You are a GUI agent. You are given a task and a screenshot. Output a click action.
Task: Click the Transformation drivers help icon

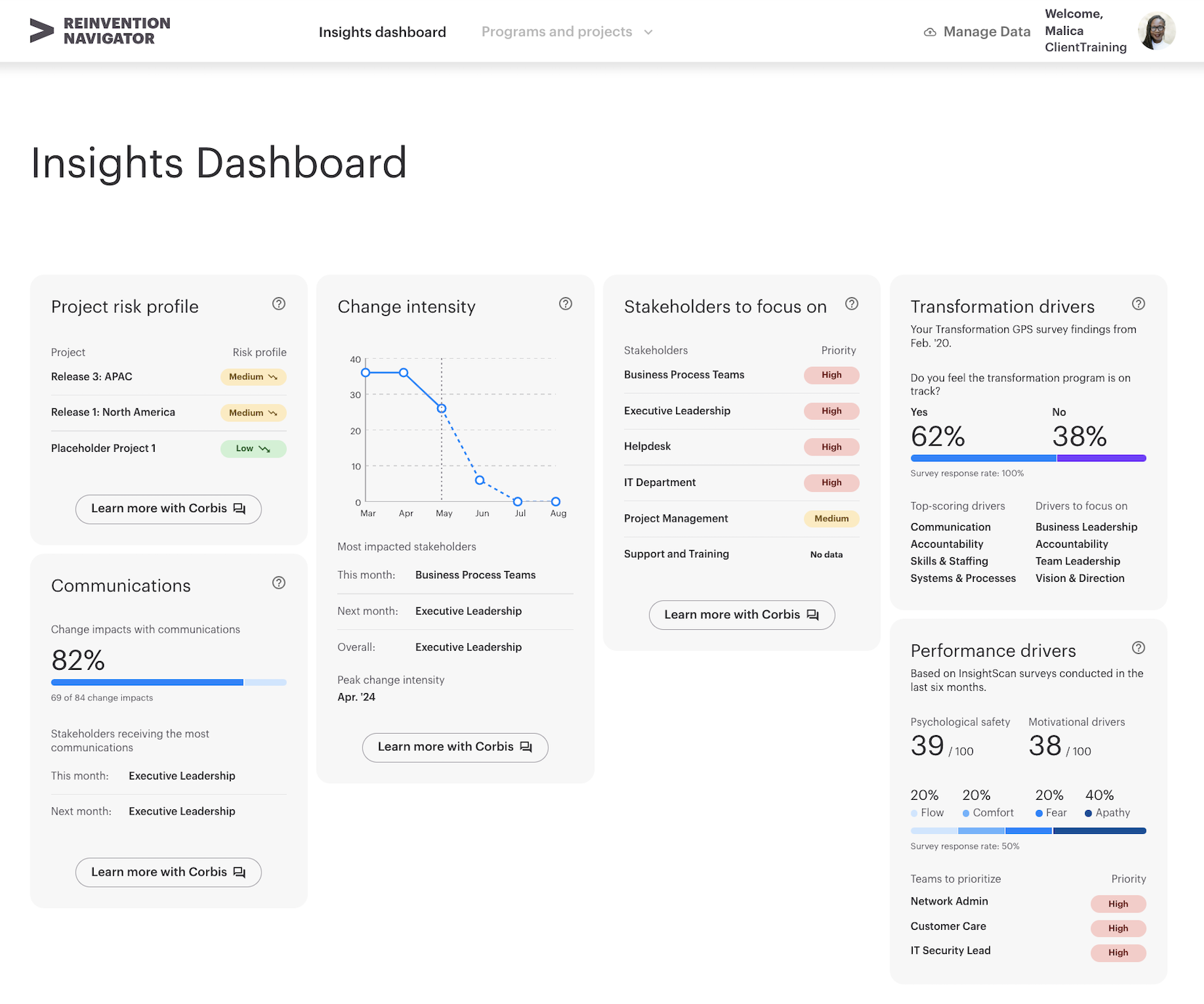(x=1138, y=304)
